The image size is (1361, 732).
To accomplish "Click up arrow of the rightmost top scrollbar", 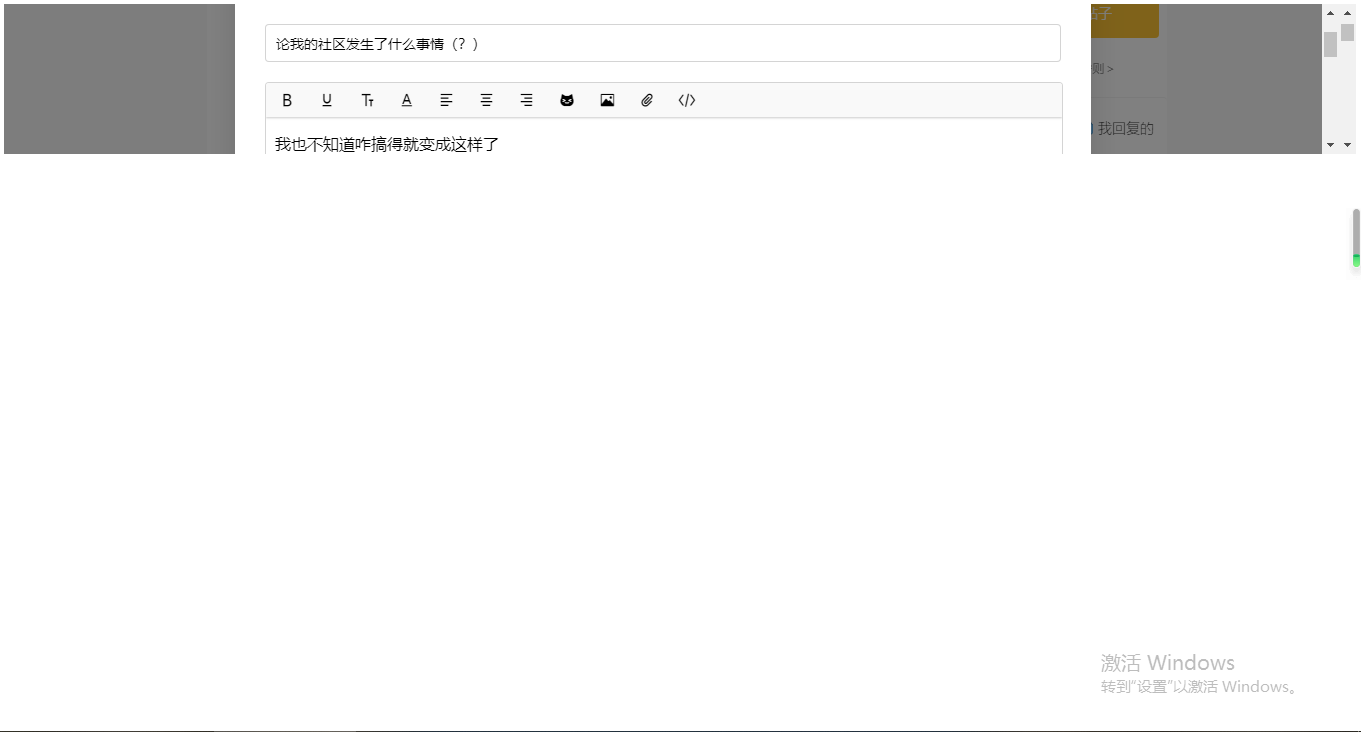I will point(1347,12).
